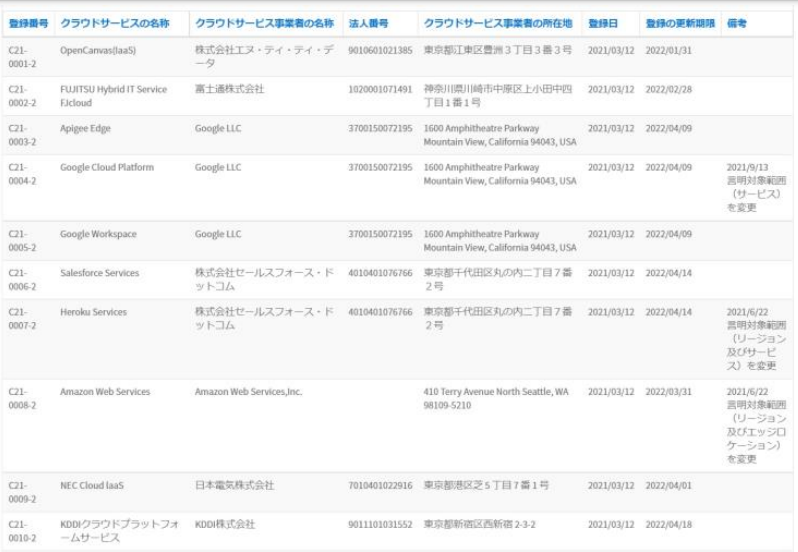The height and width of the screenshot is (552, 798).
Task: Select the OpenCanvas(IaaS) service name
Action: (x=98, y=50)
